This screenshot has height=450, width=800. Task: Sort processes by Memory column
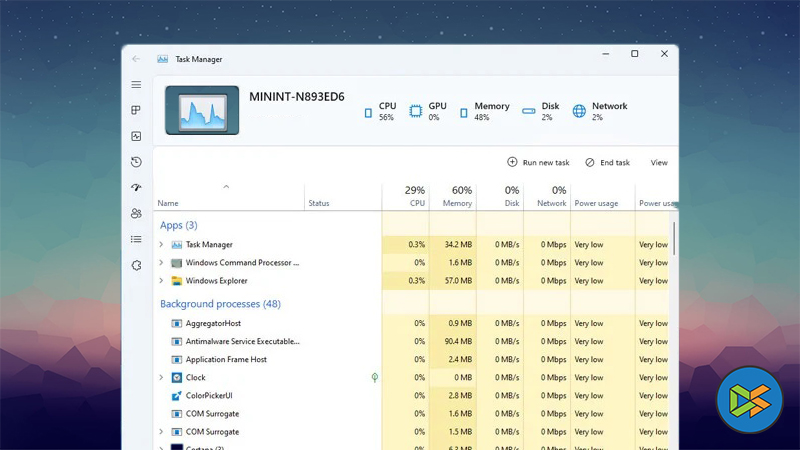click(x=457, y=197)
